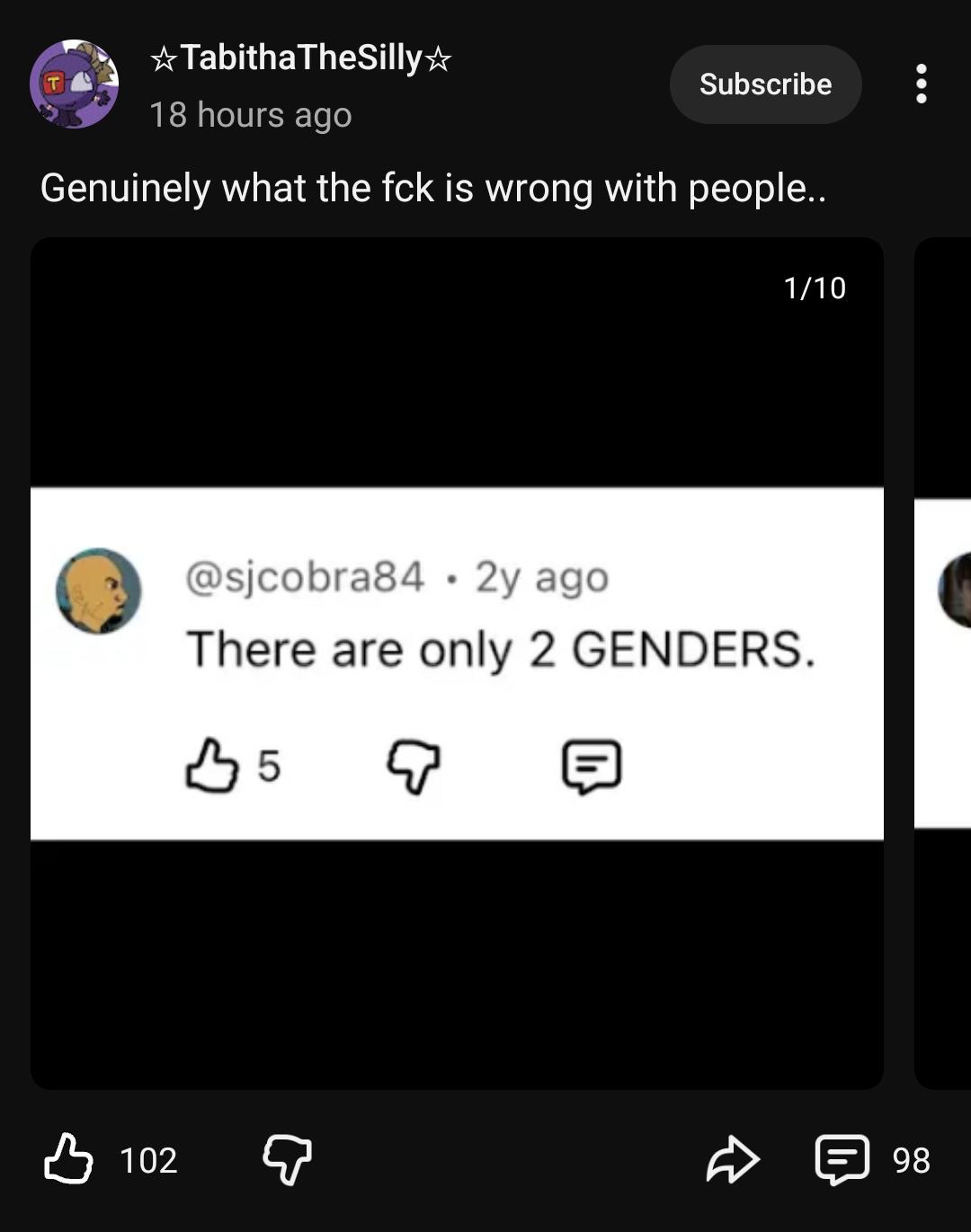Image resolution: width=971 pixels, height=1232 pixels.
Task: Tap the thumbs-down icon inside the screenshot image
Action: tap(414, 767)
